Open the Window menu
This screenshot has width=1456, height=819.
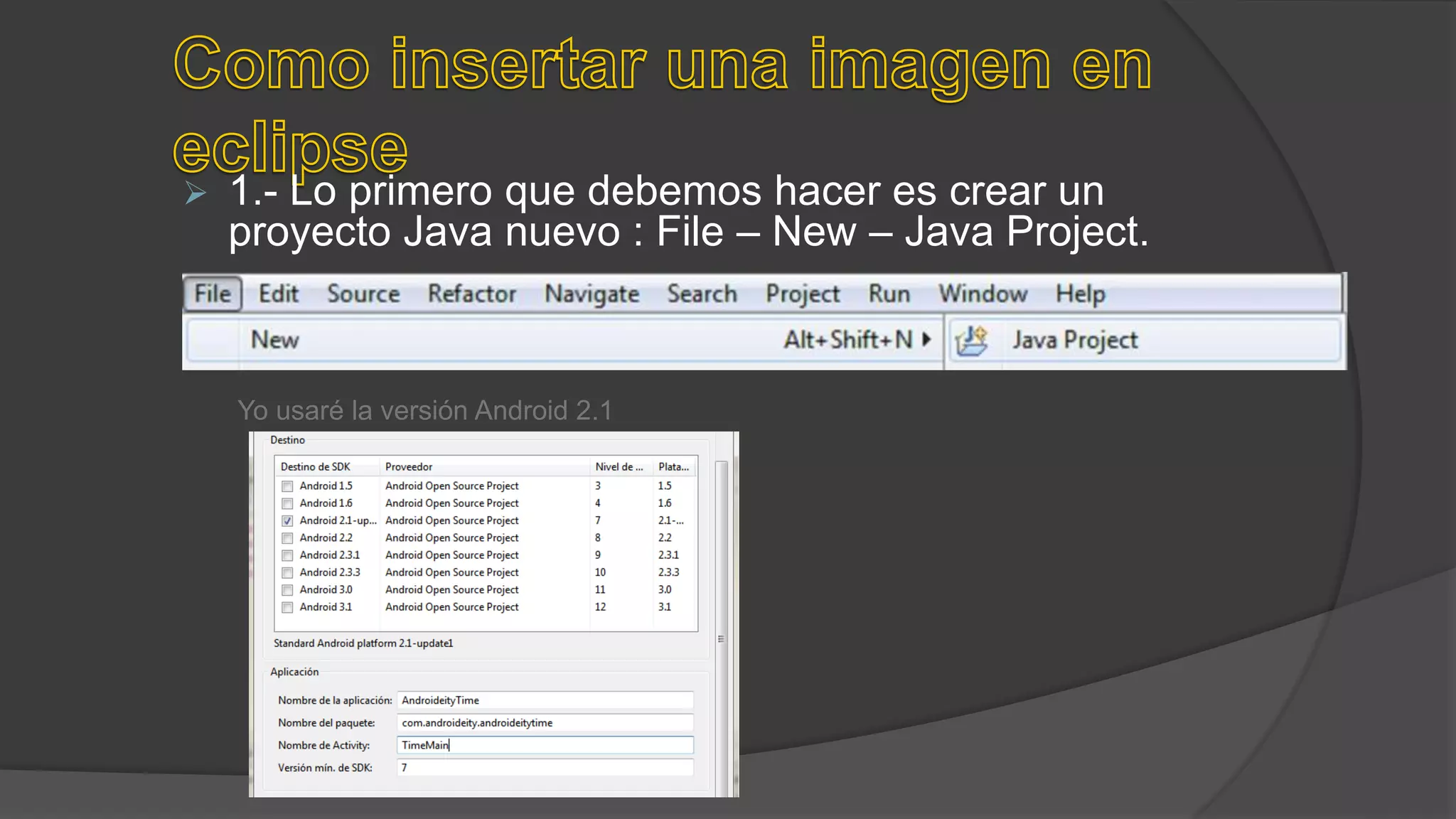click(983, 294)
